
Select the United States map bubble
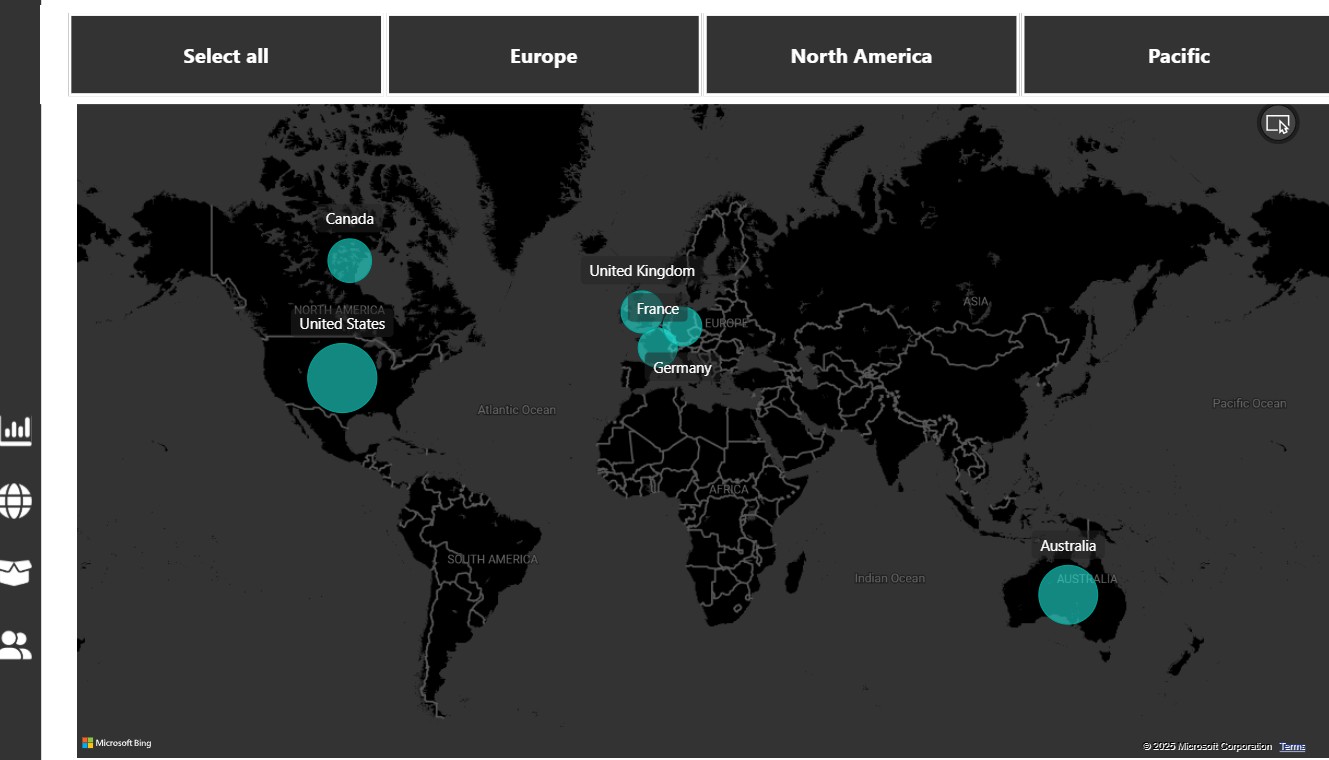[x=342, y=378]
